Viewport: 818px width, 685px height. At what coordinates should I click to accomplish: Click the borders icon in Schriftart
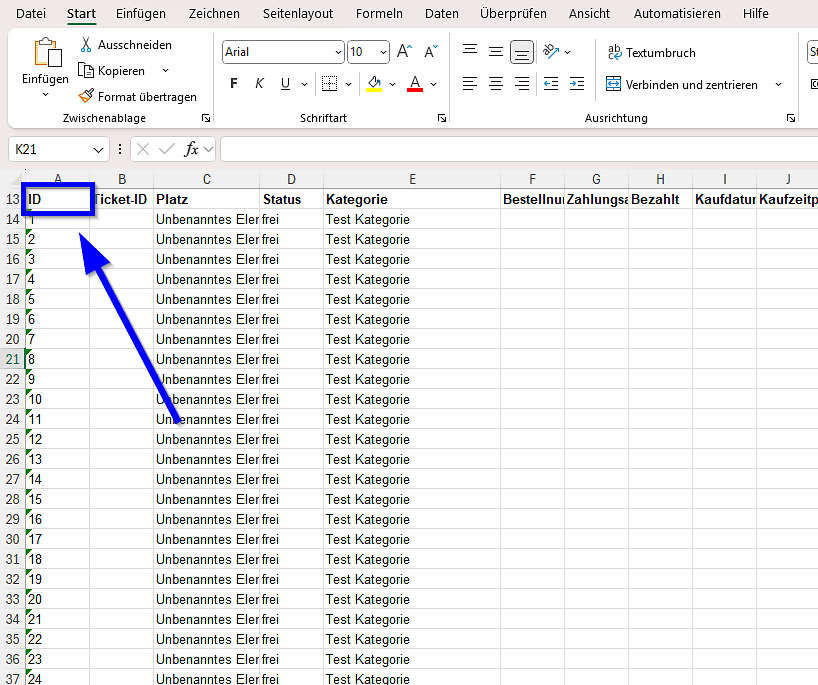coord(329,84)
